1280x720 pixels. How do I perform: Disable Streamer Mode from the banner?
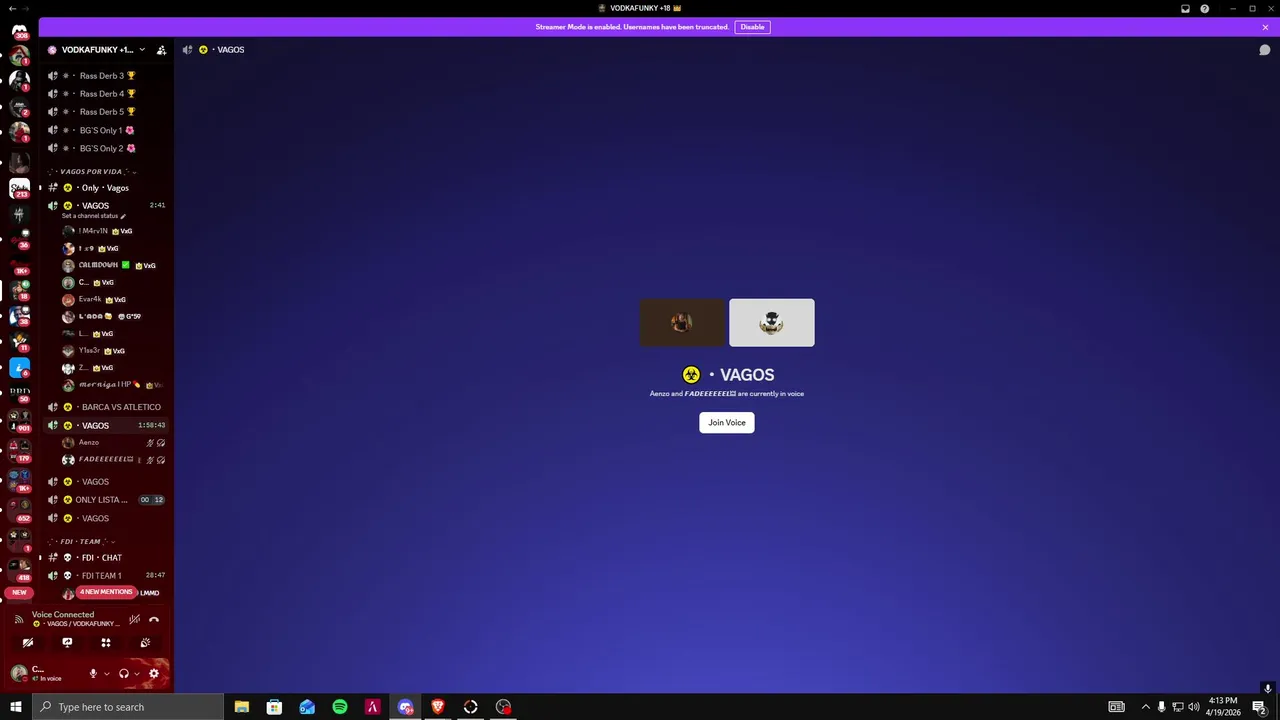click(x=752, y=27)
